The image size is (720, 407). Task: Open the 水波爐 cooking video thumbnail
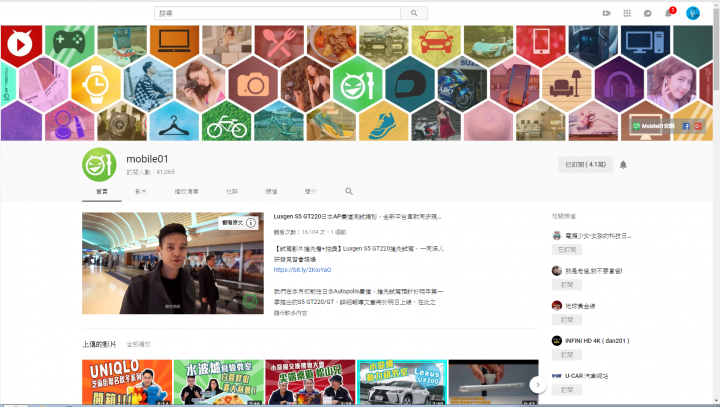219,382
